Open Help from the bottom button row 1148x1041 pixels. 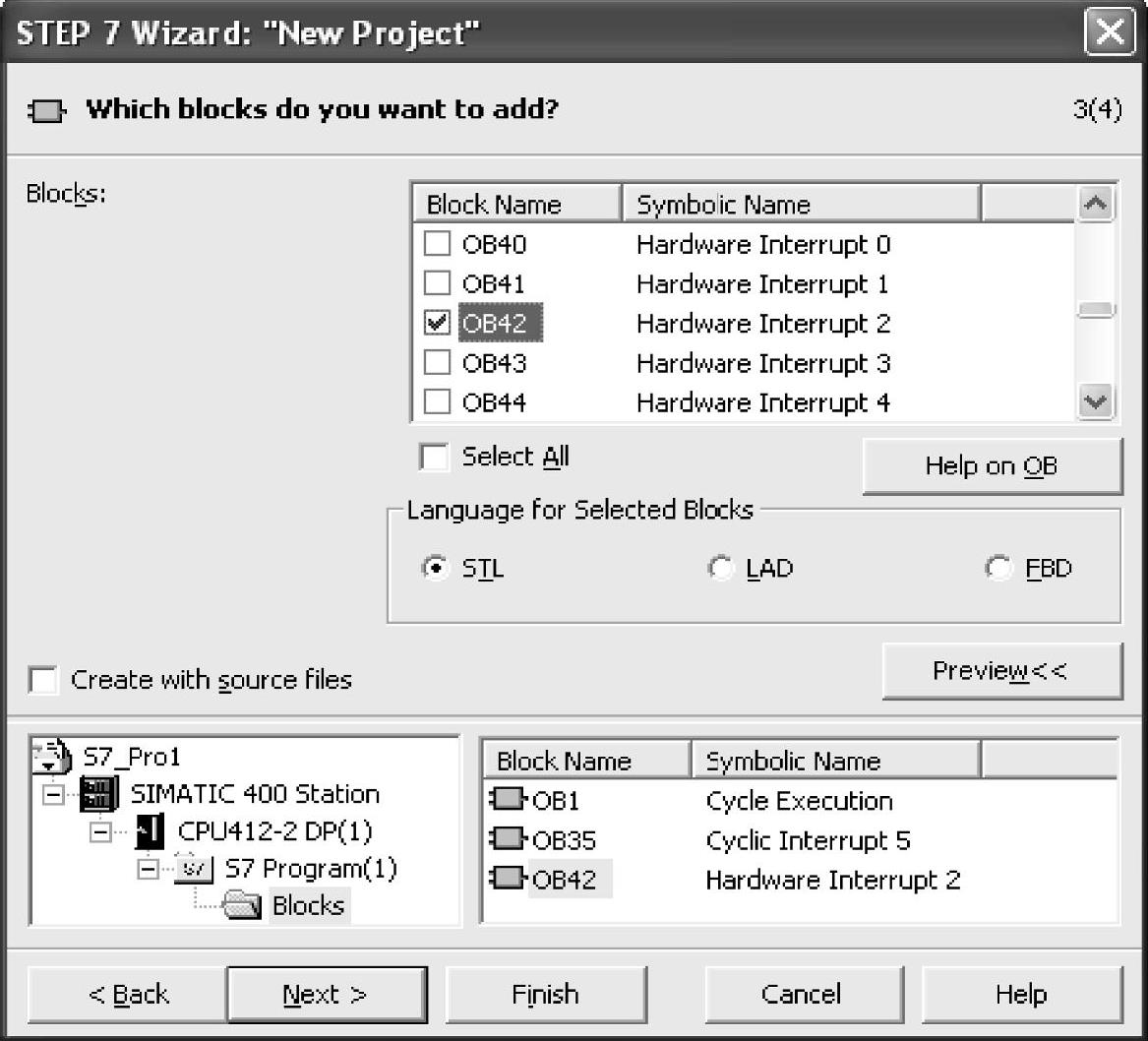(x=1021, y=994)
